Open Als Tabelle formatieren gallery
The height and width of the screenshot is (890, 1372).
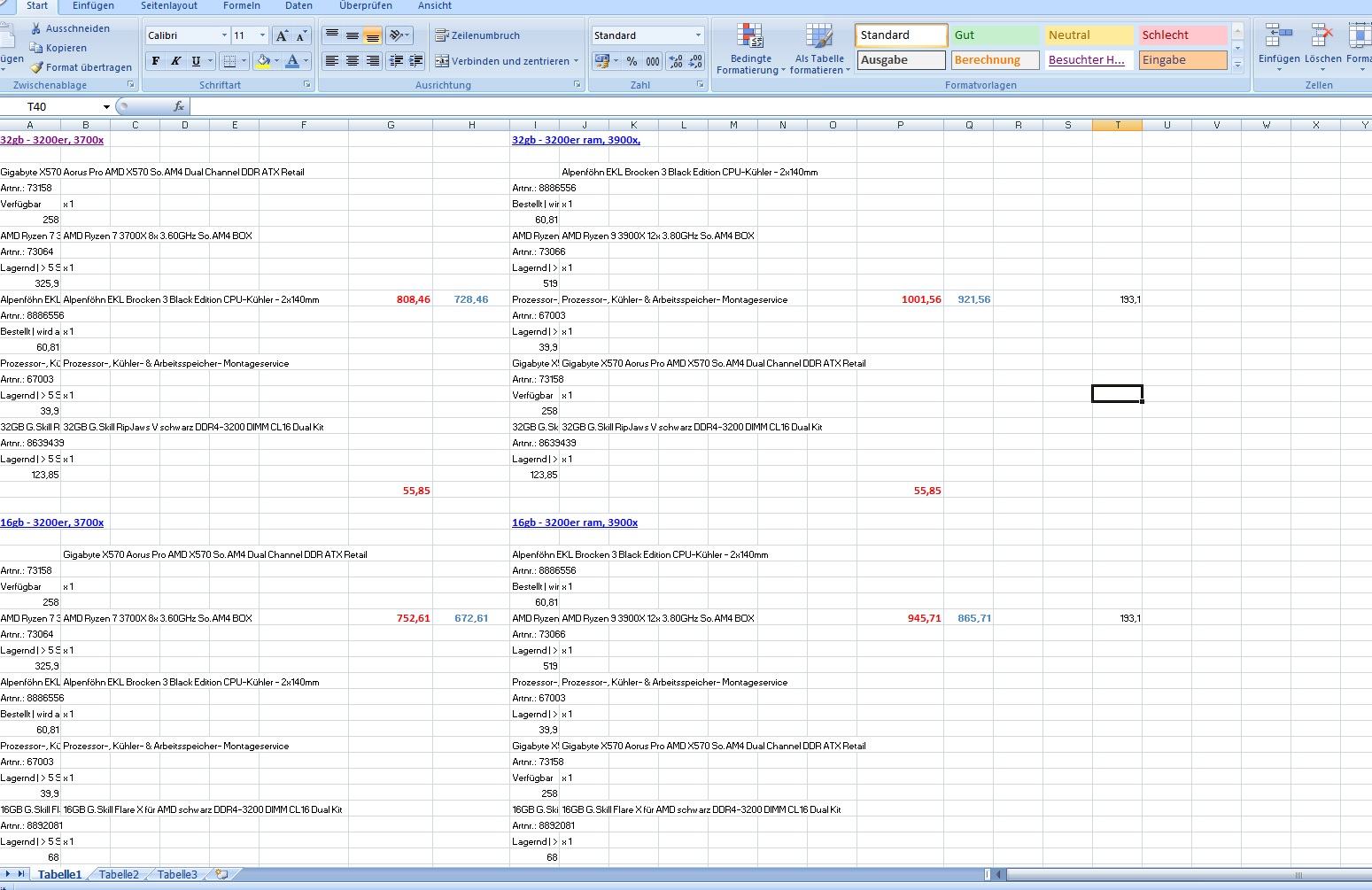point(819,50)
